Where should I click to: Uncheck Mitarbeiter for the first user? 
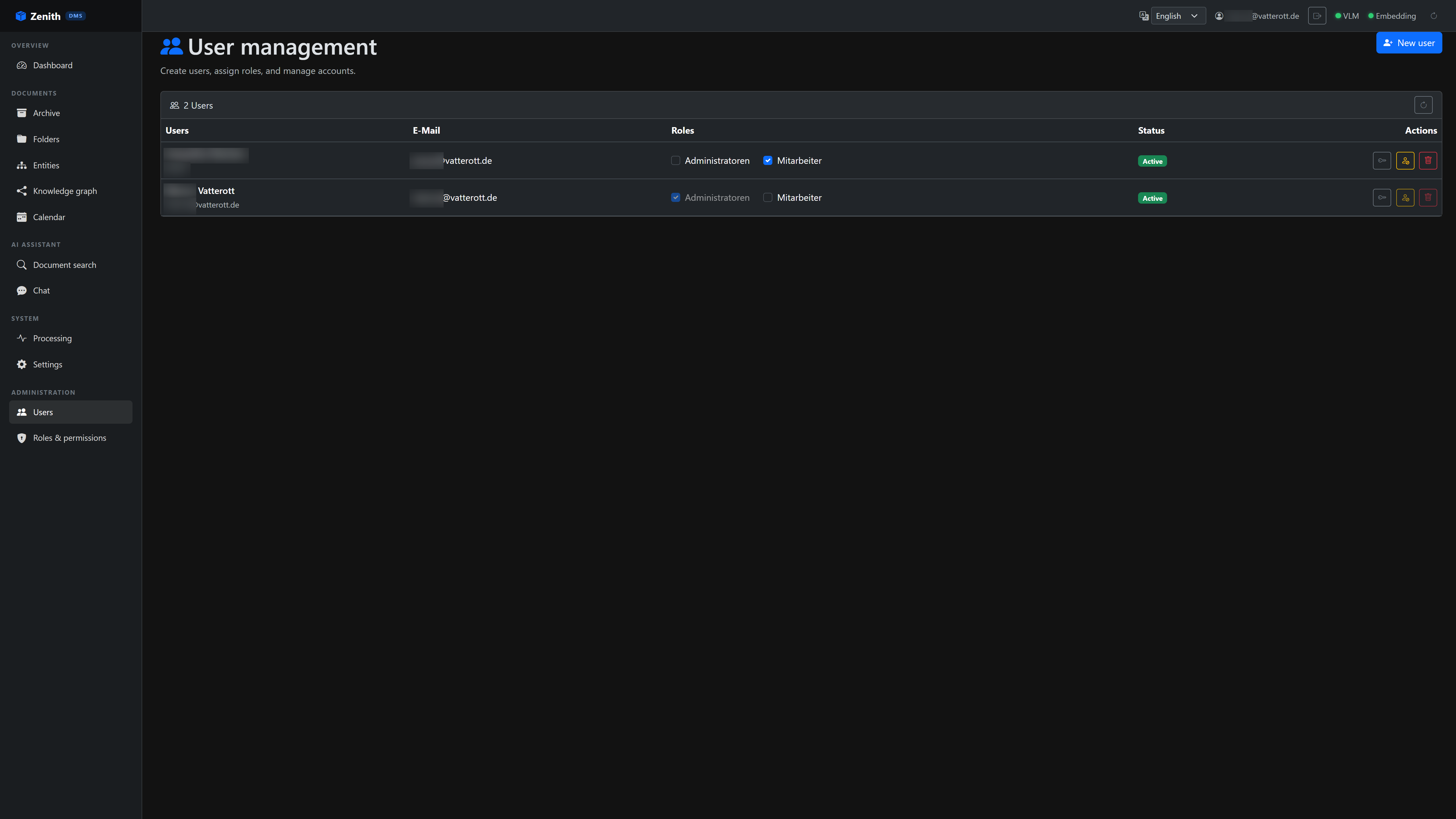(x=768, y=160)
